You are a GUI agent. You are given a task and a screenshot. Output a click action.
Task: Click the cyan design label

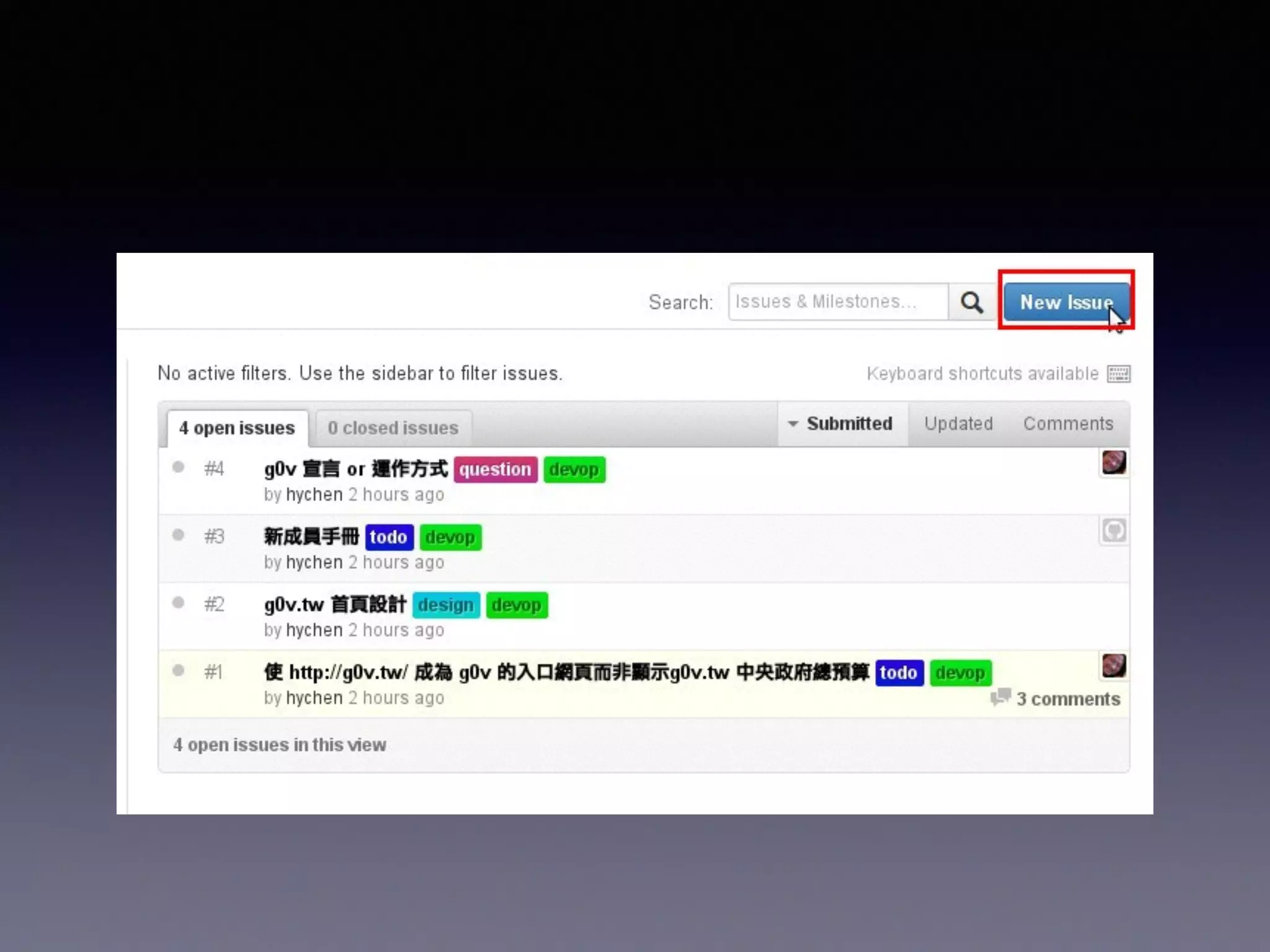[x=445, y=605]
